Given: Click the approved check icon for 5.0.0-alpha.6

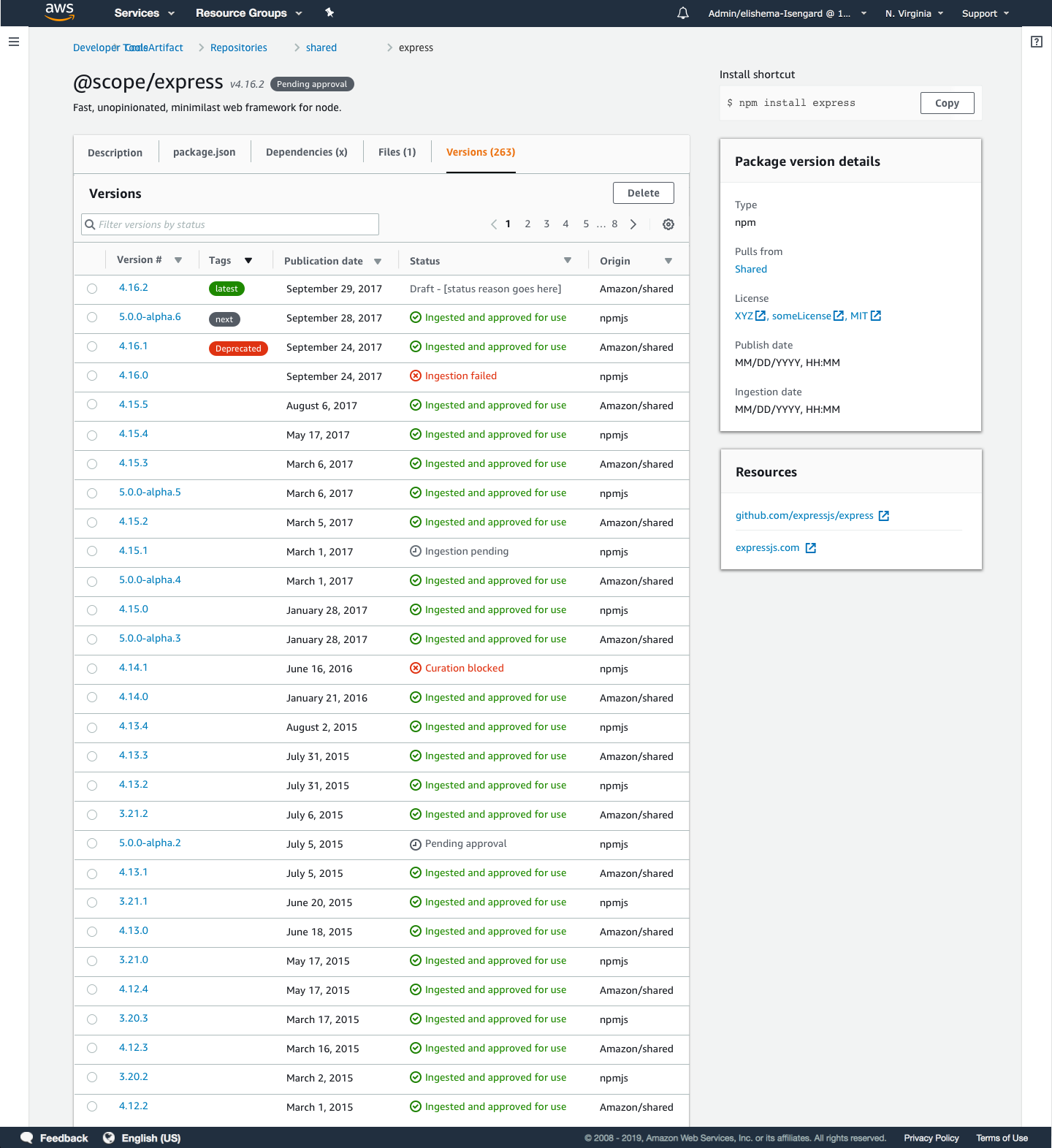Looking at the screenshot, I should click(416, 317).
